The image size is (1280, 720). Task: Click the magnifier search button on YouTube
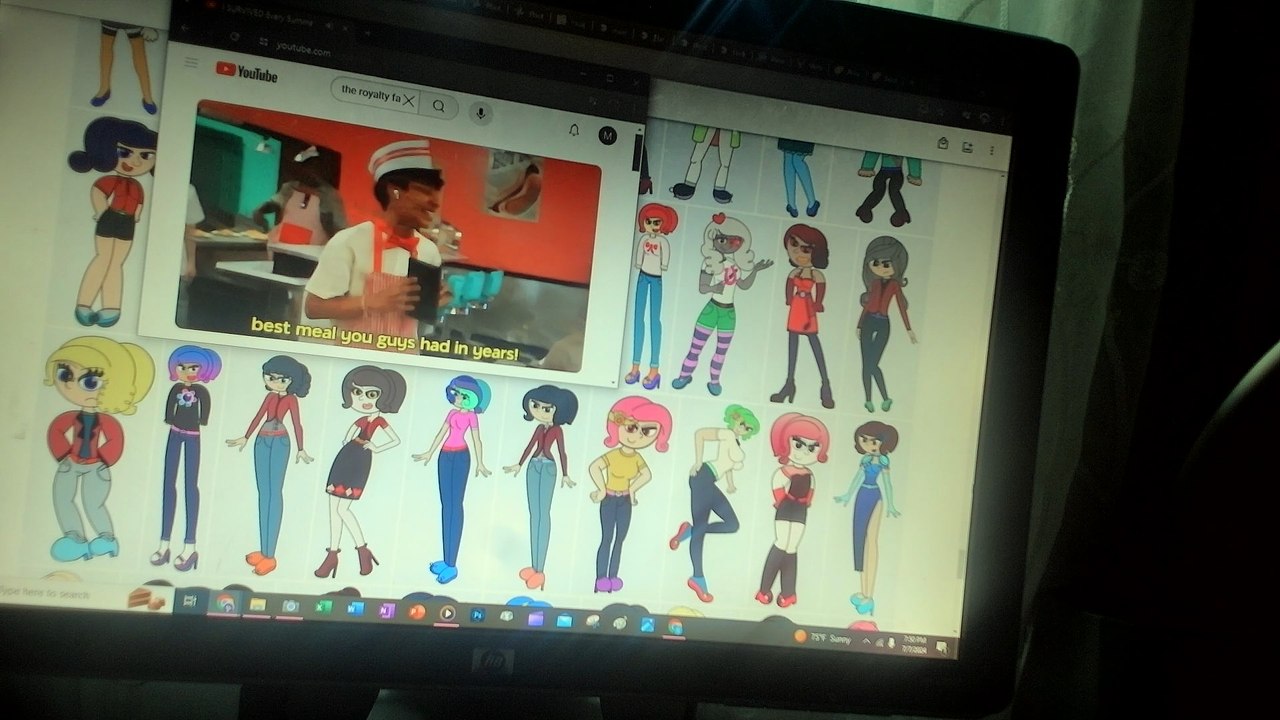click(x=438, y=105)
